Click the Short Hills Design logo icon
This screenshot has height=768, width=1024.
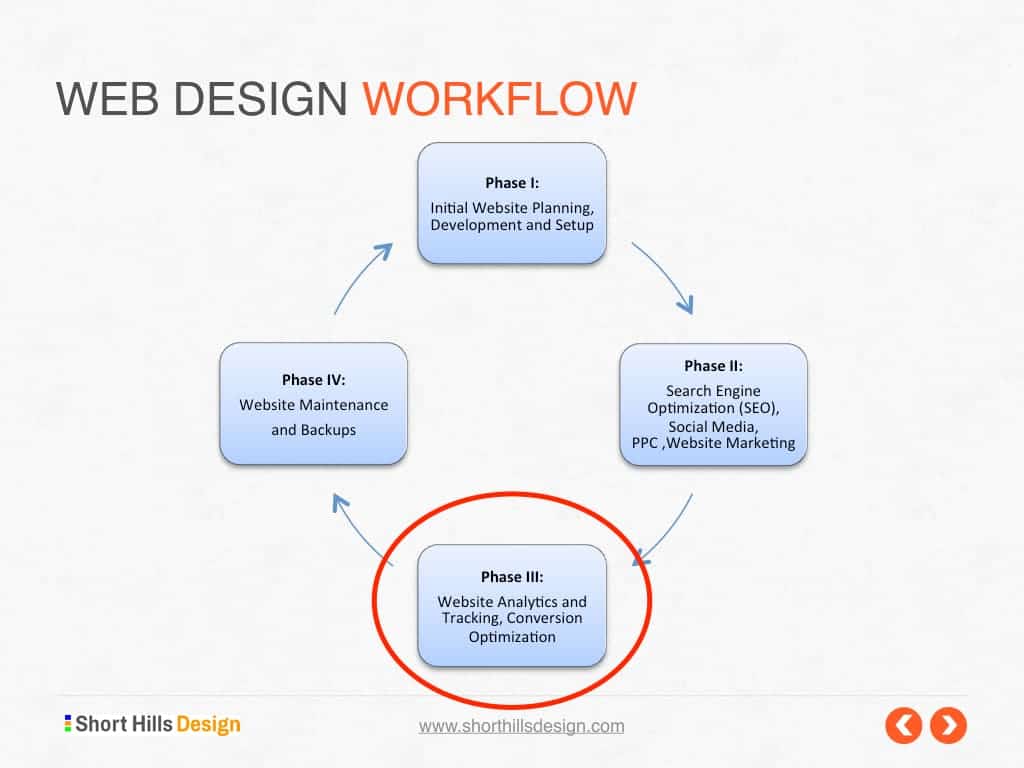coord(67,723)
